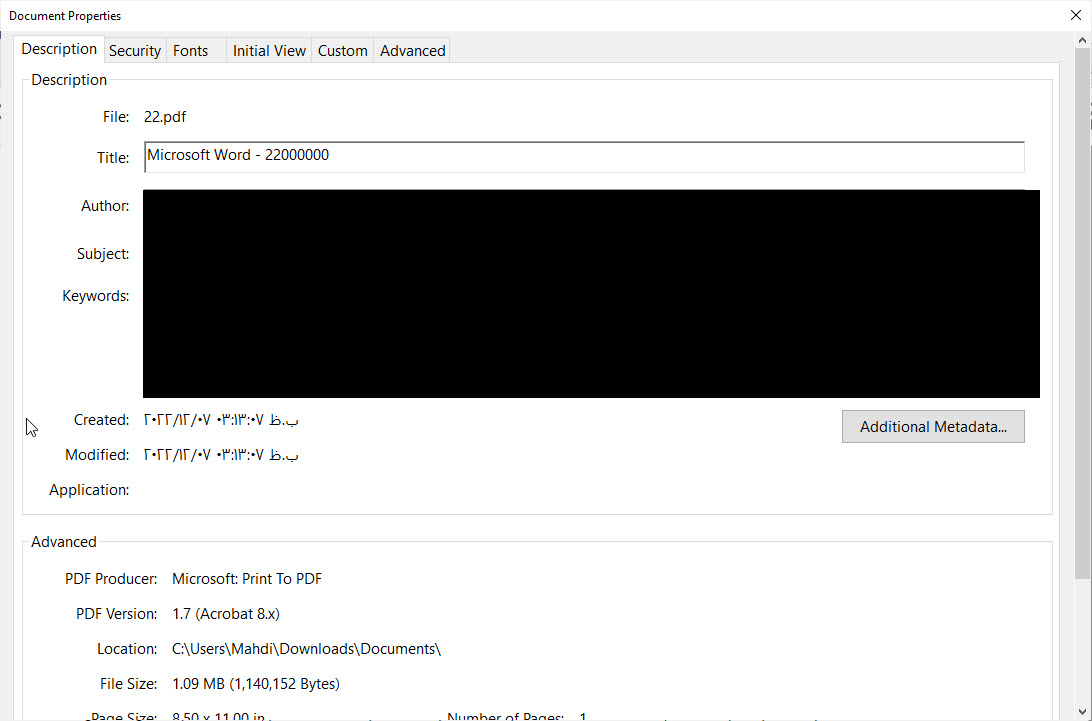Click the Application label
Viewport: 1092px width, 721px height.
(x=89, y=490)
